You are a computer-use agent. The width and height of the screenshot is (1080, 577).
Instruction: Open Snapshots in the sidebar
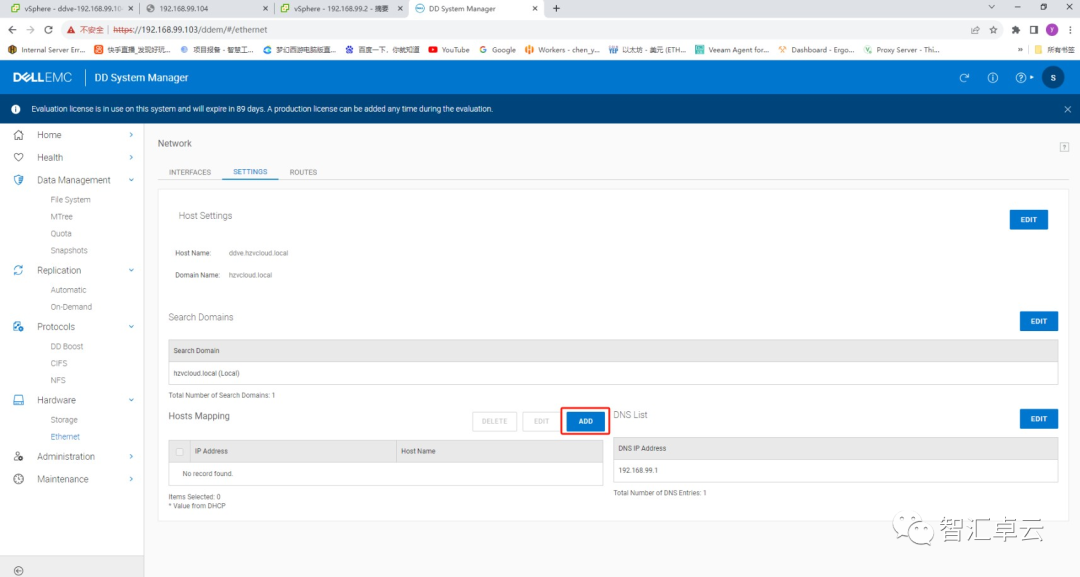pyautogui.click(x=69, y=251)
